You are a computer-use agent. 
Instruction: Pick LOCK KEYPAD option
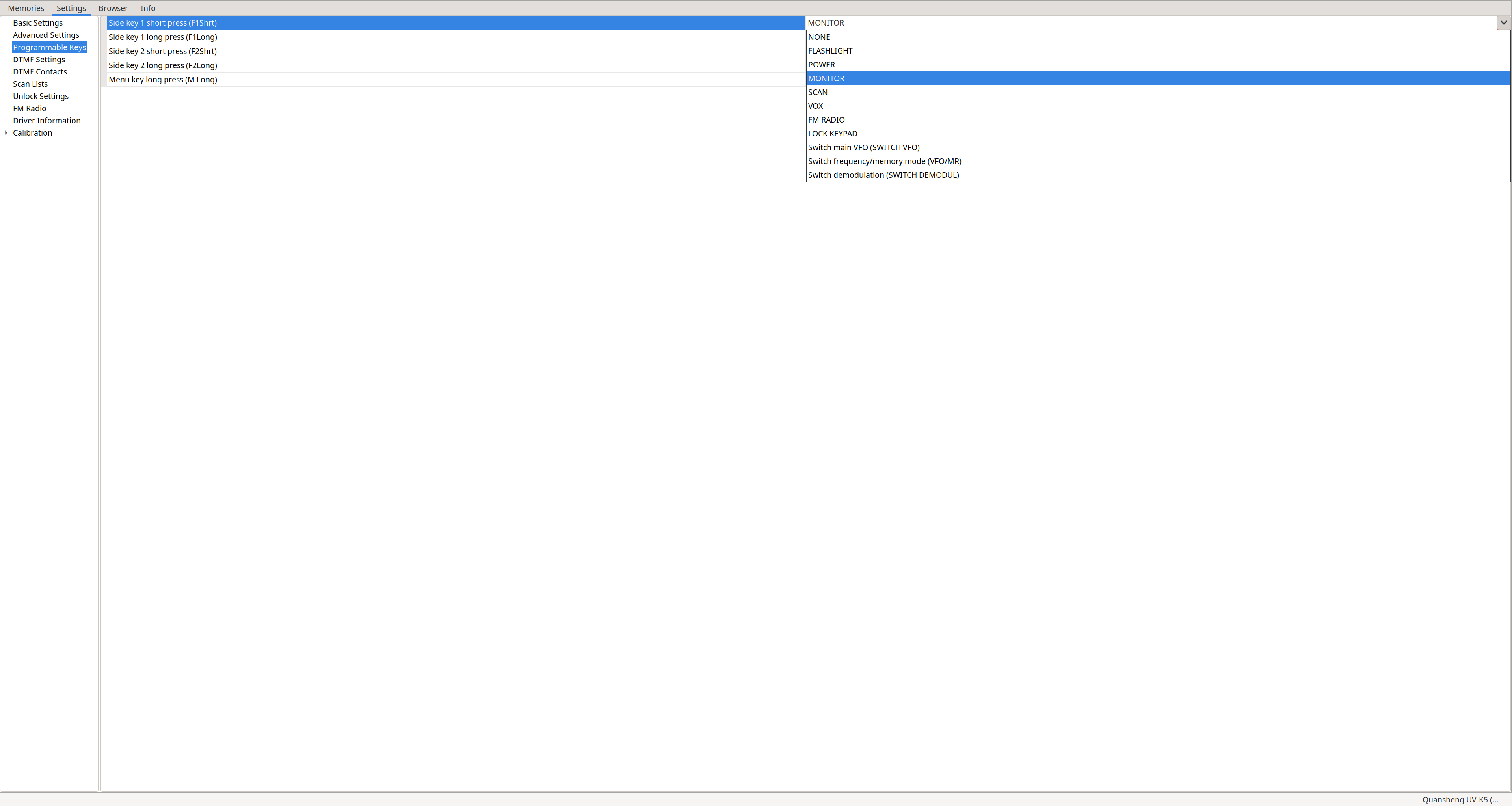(832, 134)
